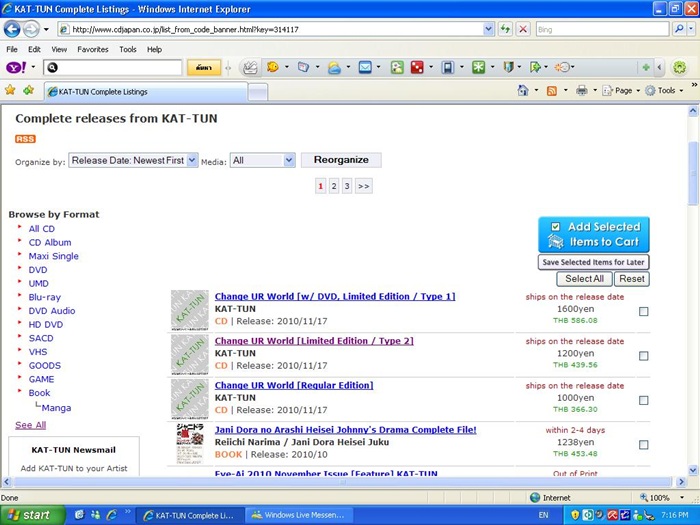
Task: Click Add to Favorites star icon
Action: tap(29, 91)
